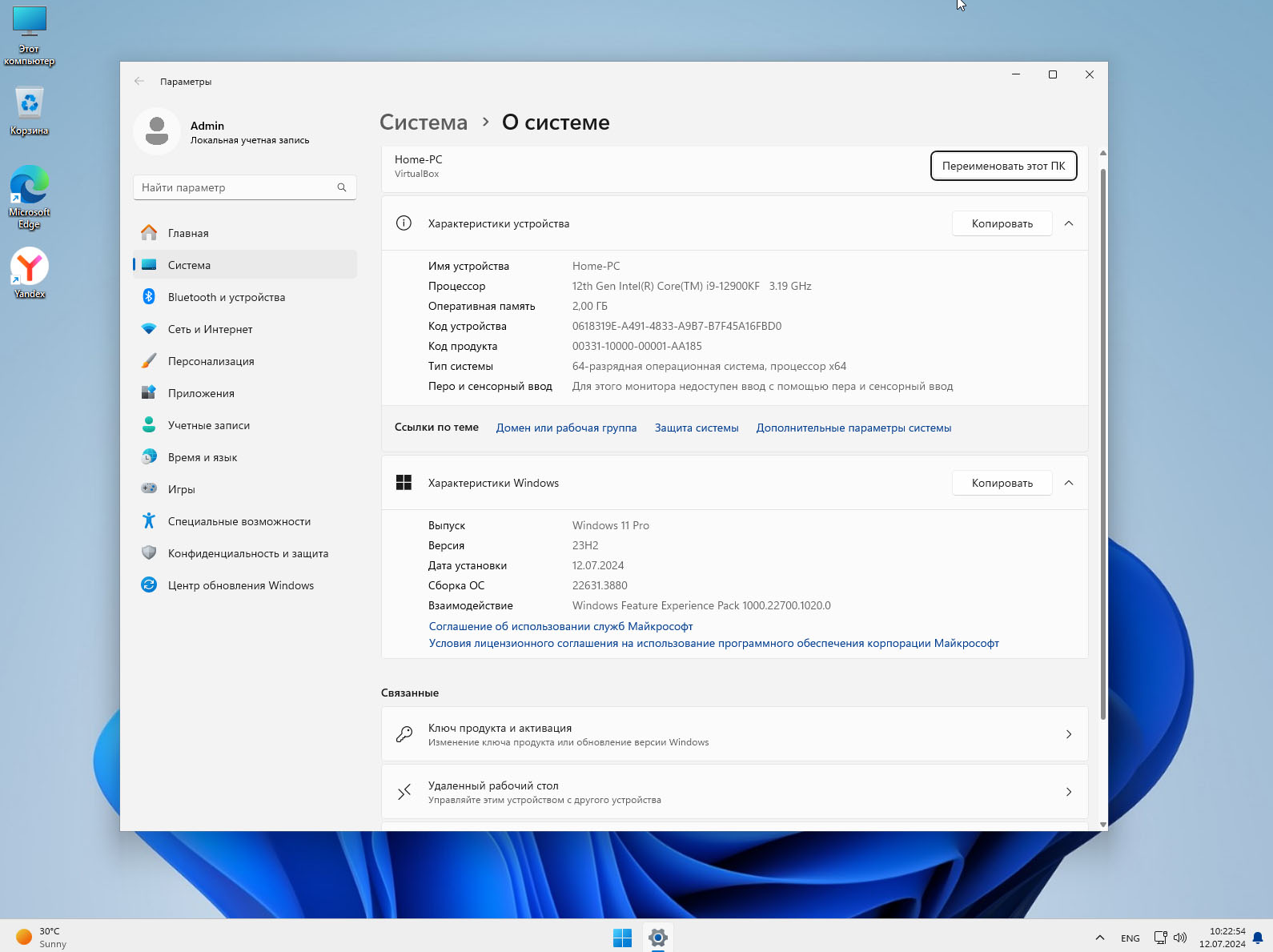Click the Windows Update sync icon

(149, 585)
